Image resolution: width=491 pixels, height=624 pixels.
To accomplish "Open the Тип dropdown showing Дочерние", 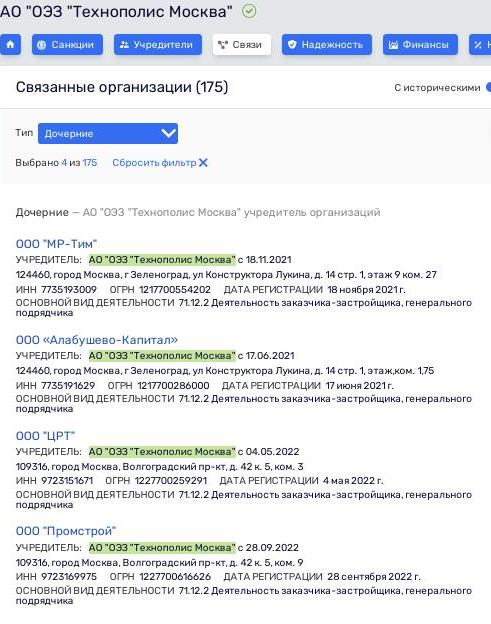I will (x=108, y=134).
